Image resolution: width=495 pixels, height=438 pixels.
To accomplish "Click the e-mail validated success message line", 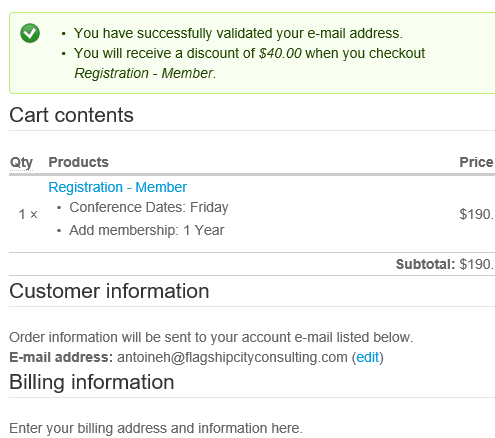I will pos(238,33).
